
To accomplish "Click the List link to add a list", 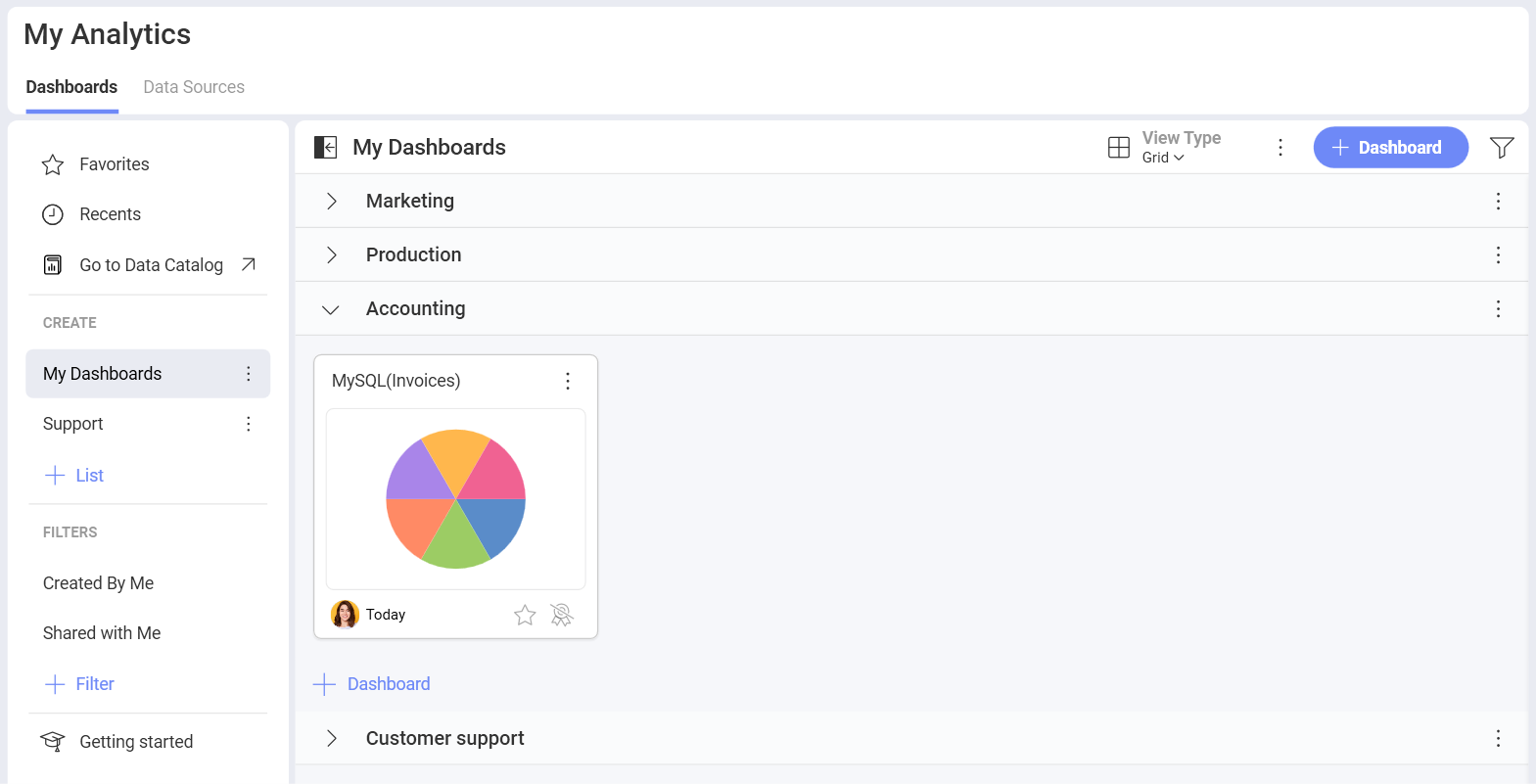I will coord(89,476).
